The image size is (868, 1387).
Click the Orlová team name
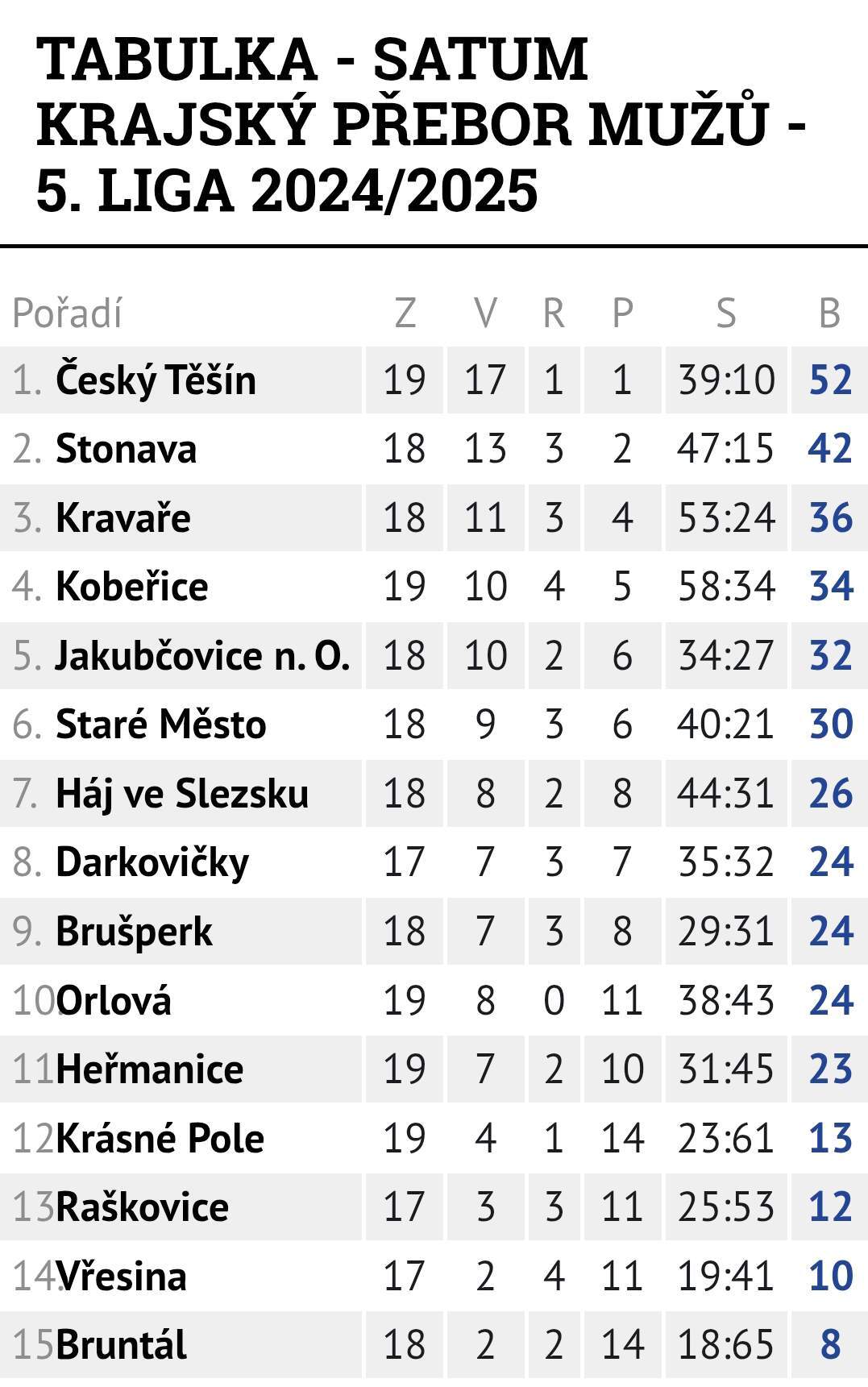(114, 1001)
